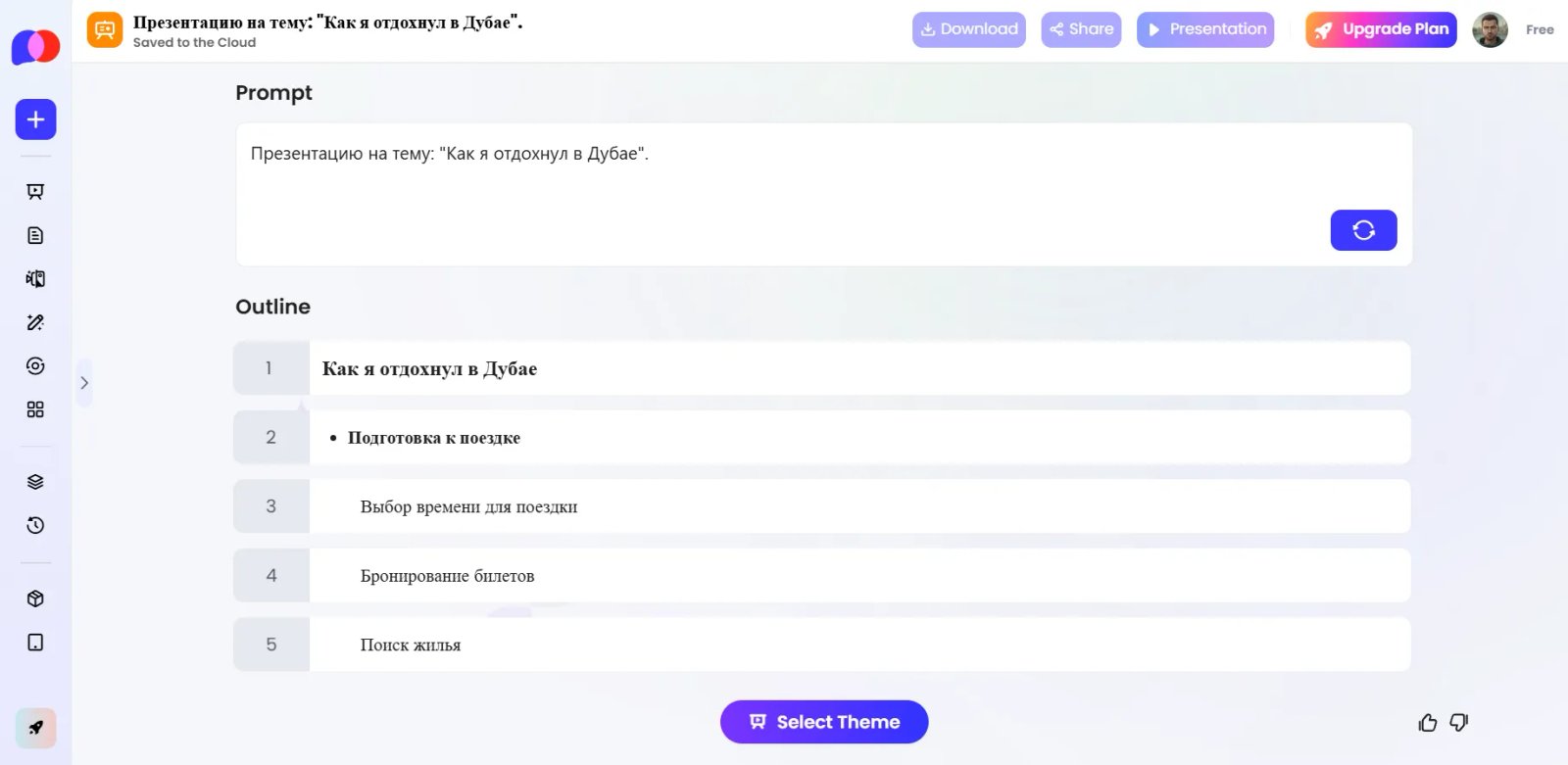Open the history clock icon in the sidebar

[35, 525]
